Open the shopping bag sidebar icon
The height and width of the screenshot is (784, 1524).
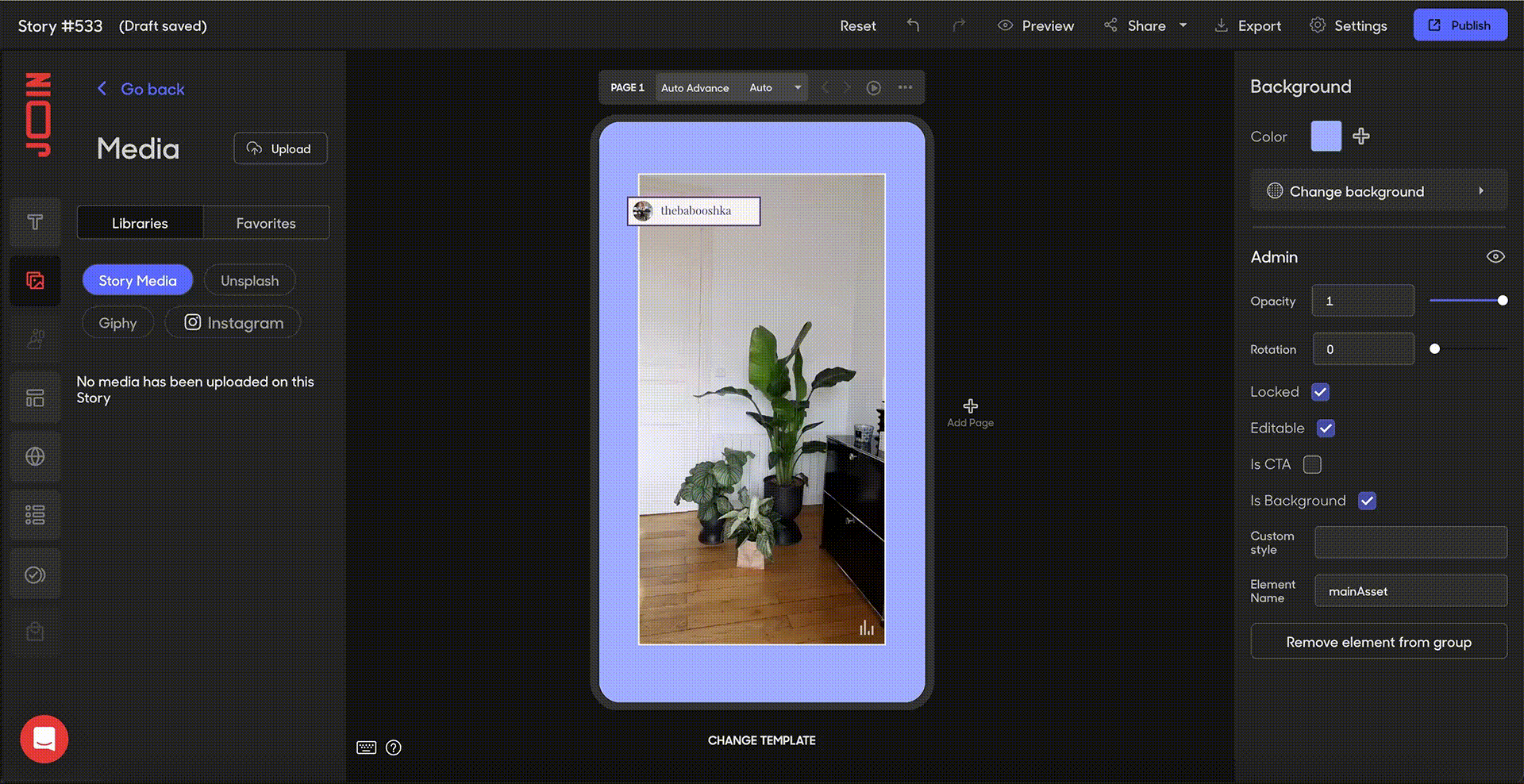tap(35, 632)
